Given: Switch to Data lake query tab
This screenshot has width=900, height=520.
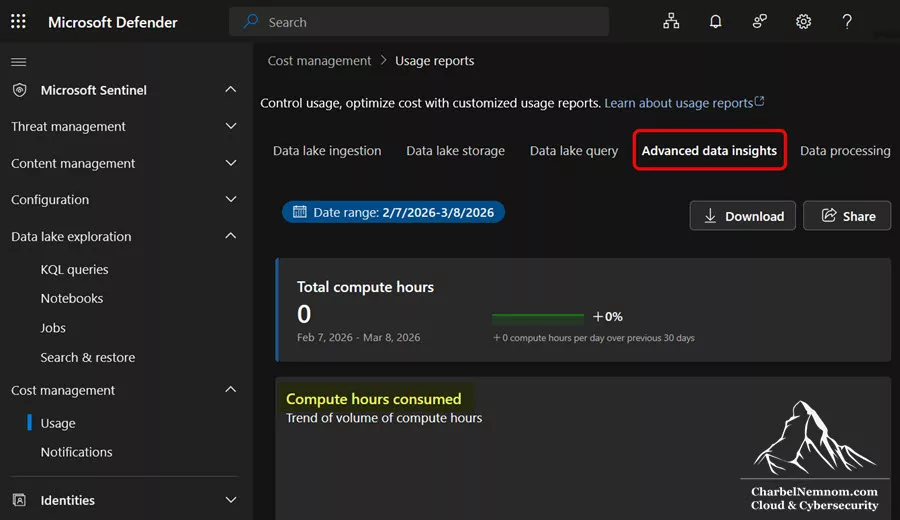Looking at the screenshot, I should coord(573,151).
